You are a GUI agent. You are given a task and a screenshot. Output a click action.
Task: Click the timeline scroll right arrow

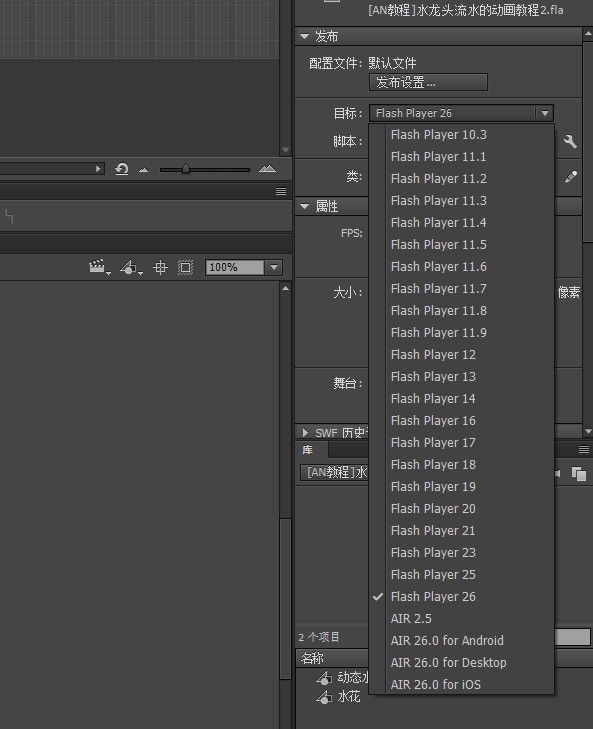(98, 169)
